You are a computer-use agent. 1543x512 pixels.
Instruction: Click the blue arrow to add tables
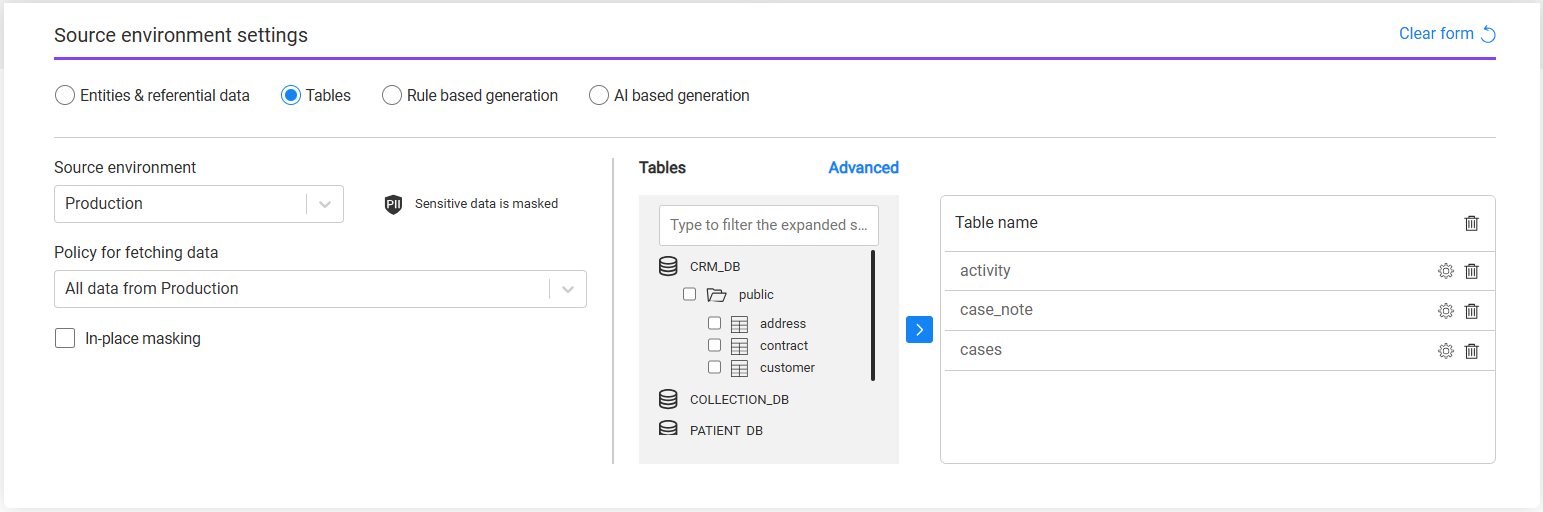pyautogui.click(x=919, y=330)
